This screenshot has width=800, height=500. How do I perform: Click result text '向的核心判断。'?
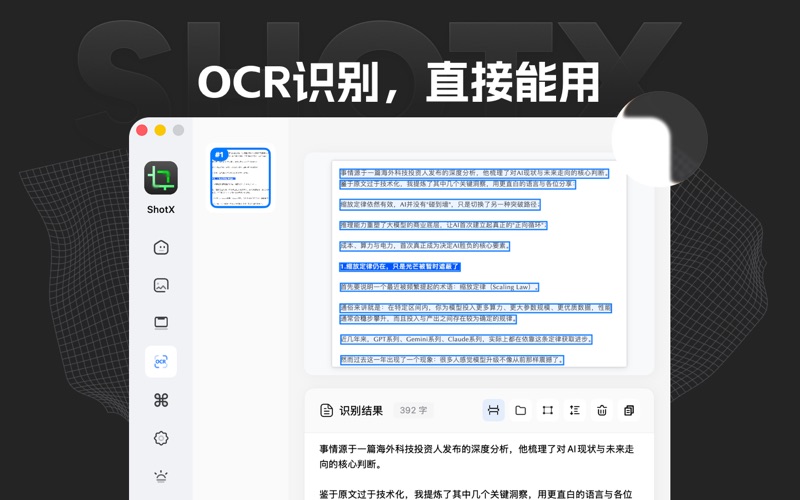click(x=351, y=464)
